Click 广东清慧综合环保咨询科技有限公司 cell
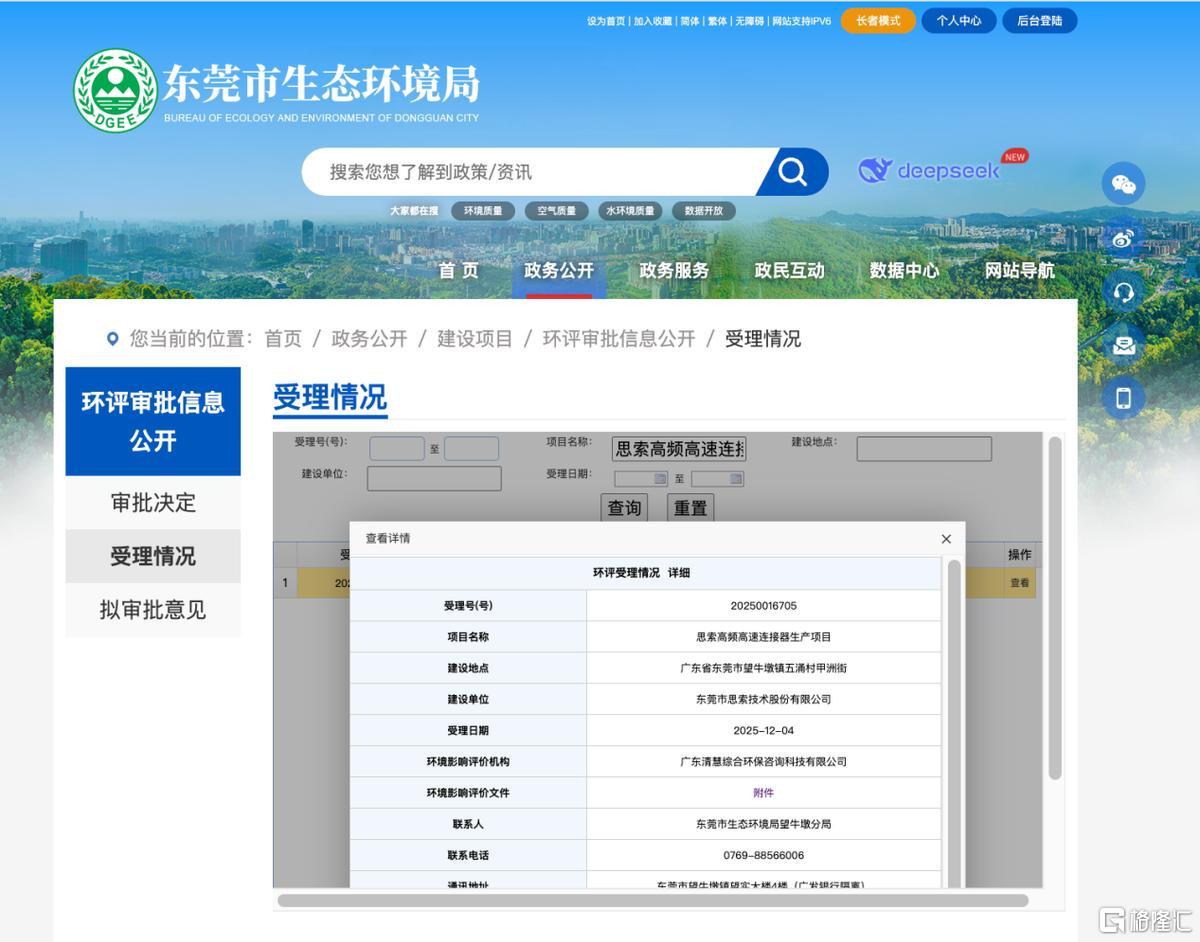The height and width of the screenshot is (942, 1200). (x=763, y=762)
